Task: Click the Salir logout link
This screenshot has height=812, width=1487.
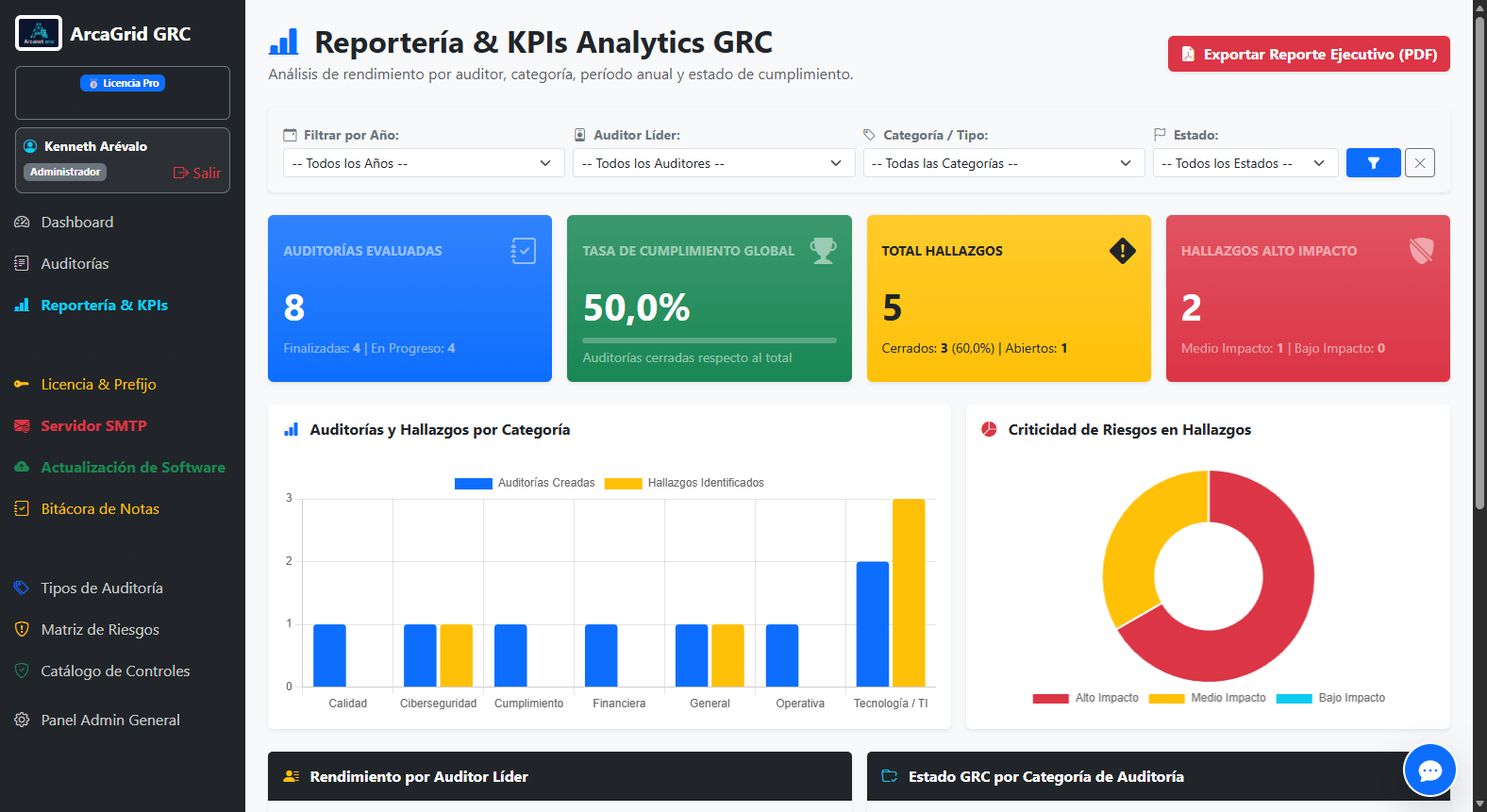Action: coord(197,173)
